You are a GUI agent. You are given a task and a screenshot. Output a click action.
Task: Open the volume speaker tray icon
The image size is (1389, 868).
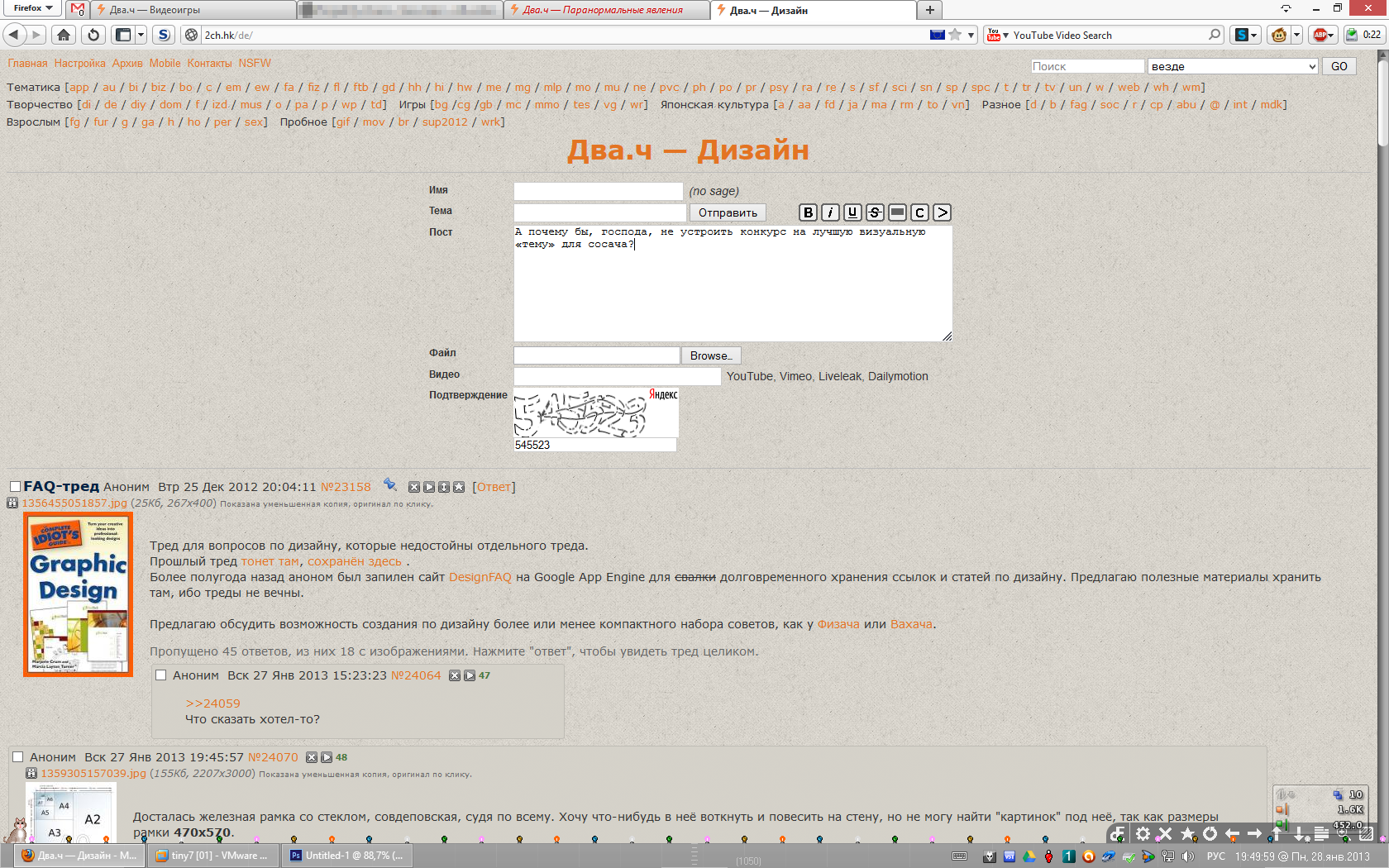pyautogui.click(x=1188, y=856)
